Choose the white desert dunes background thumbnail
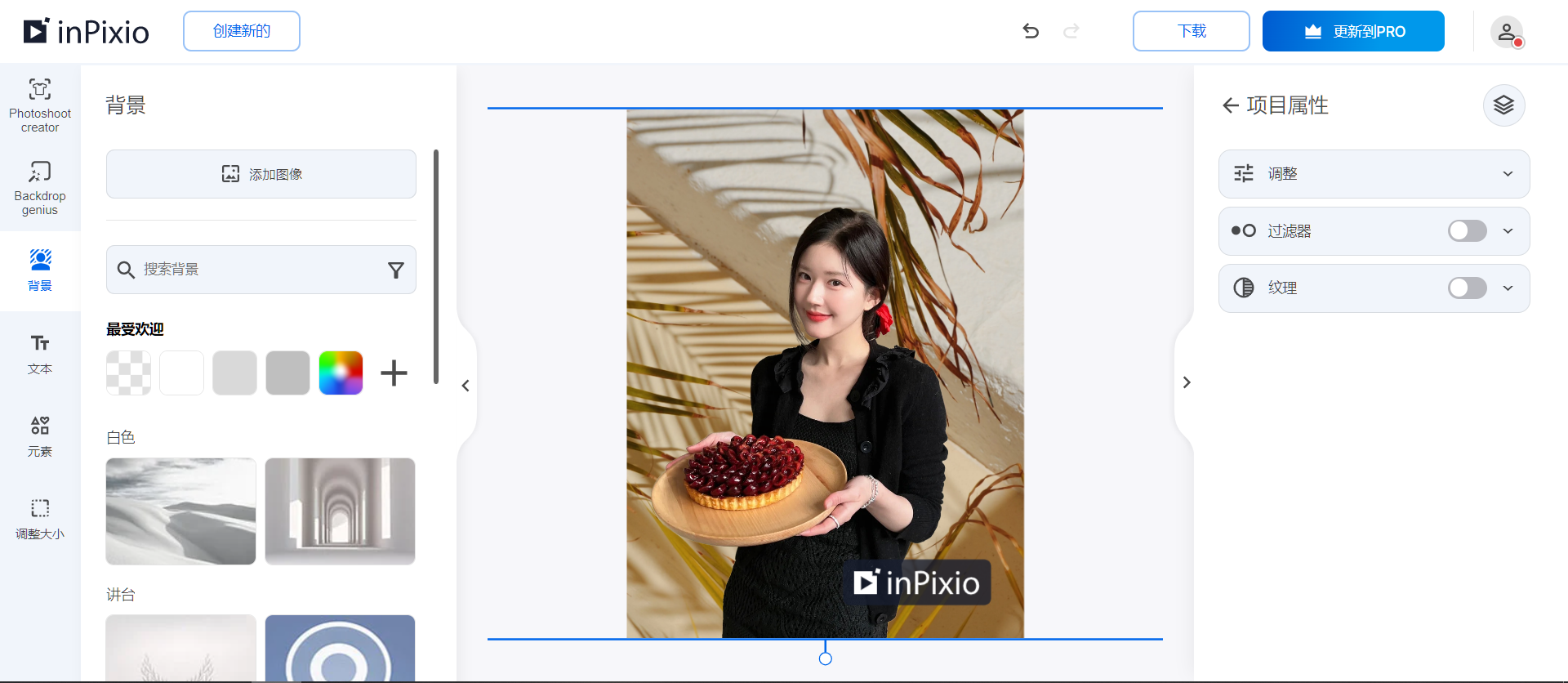Viewport: 1568px width, 683px height. [180, 511]
